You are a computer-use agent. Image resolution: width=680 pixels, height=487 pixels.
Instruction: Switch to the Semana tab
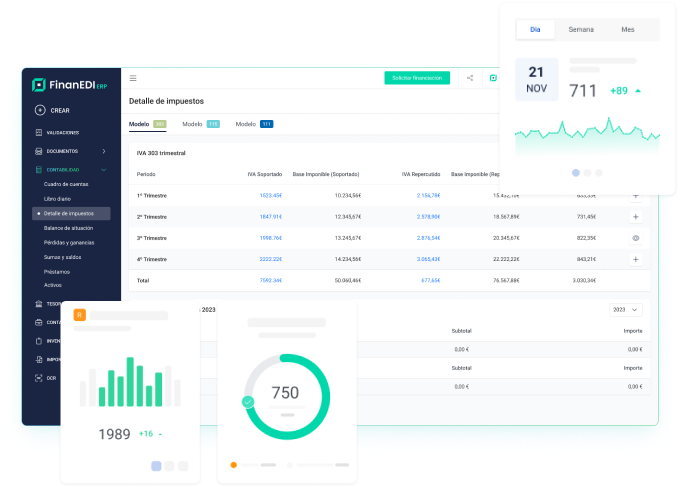[x=581, y=29]
